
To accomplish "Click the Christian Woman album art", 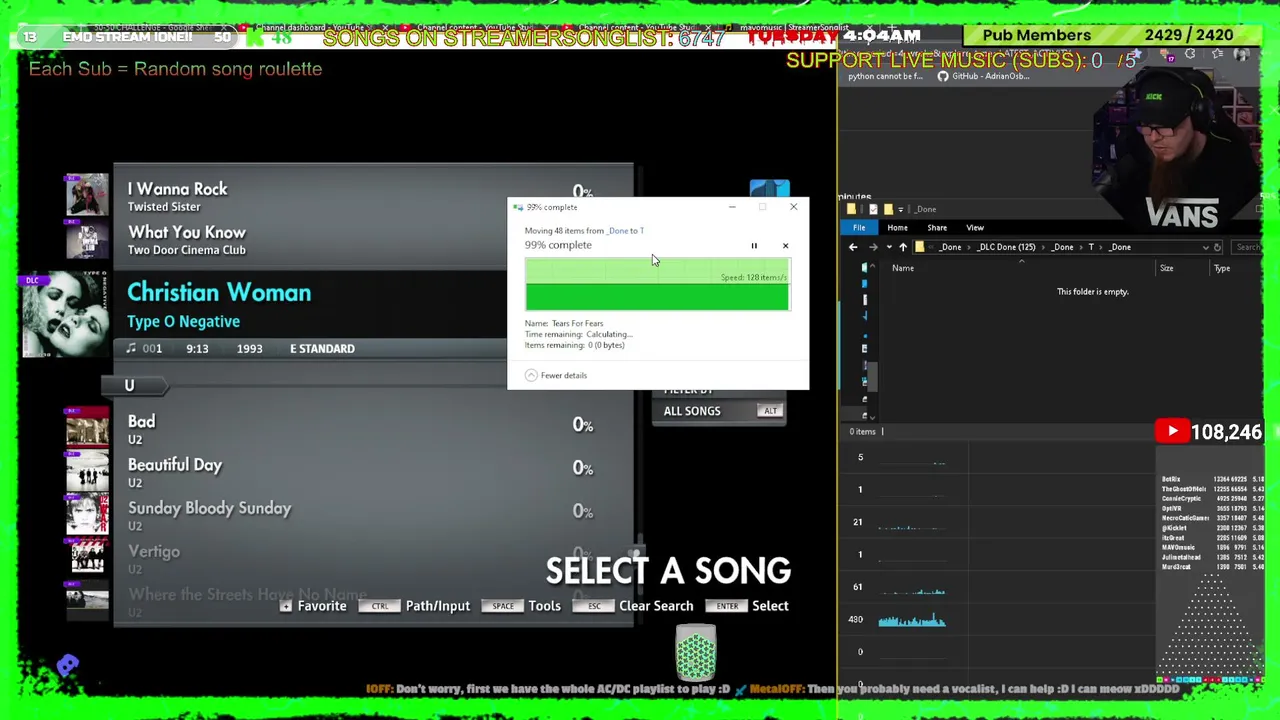I will coord(66,314).
